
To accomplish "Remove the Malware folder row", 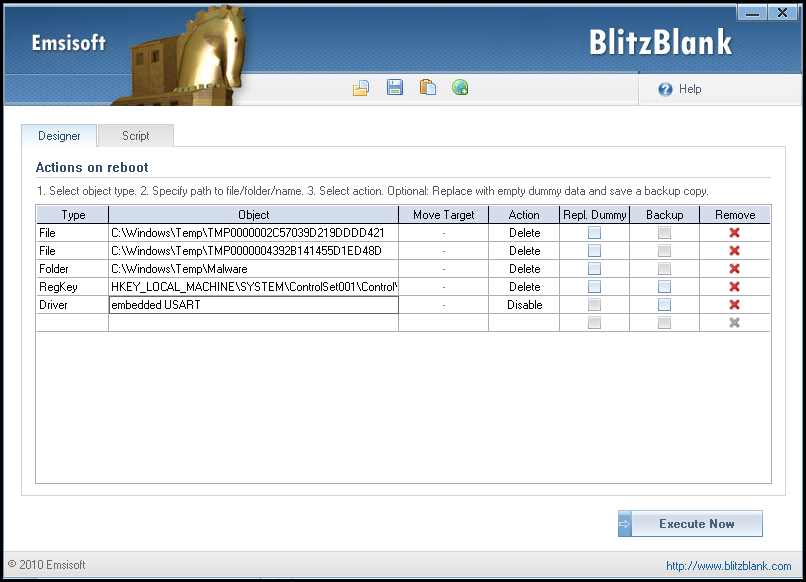I will pos(735,268).
